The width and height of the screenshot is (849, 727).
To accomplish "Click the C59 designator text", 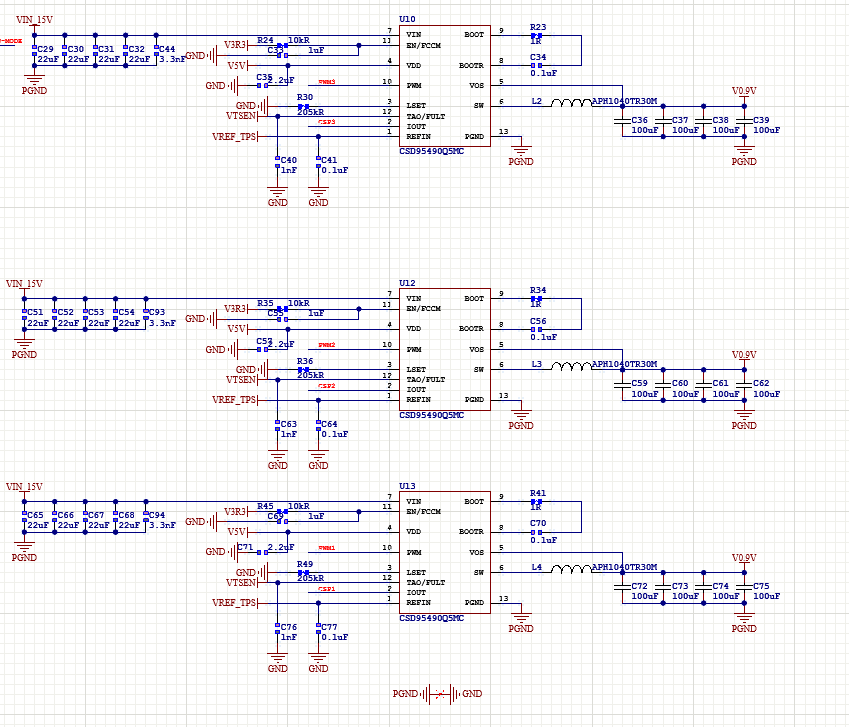I will click(x=639, y=383).
